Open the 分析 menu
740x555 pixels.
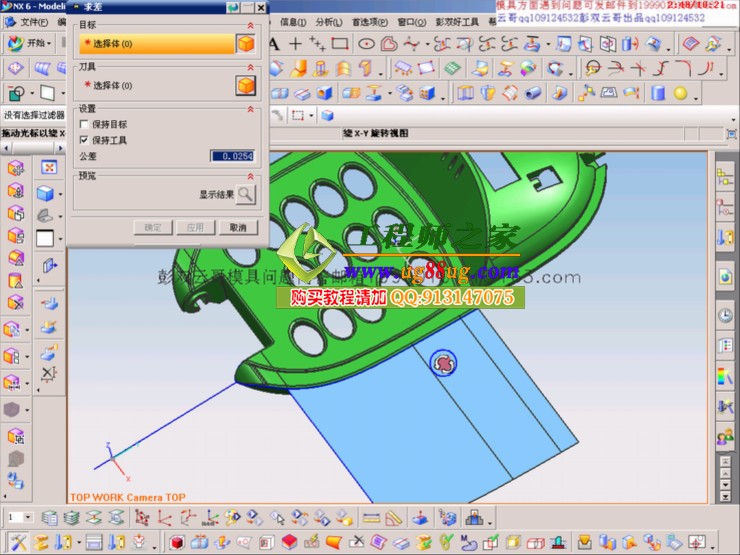coord(327,21)
